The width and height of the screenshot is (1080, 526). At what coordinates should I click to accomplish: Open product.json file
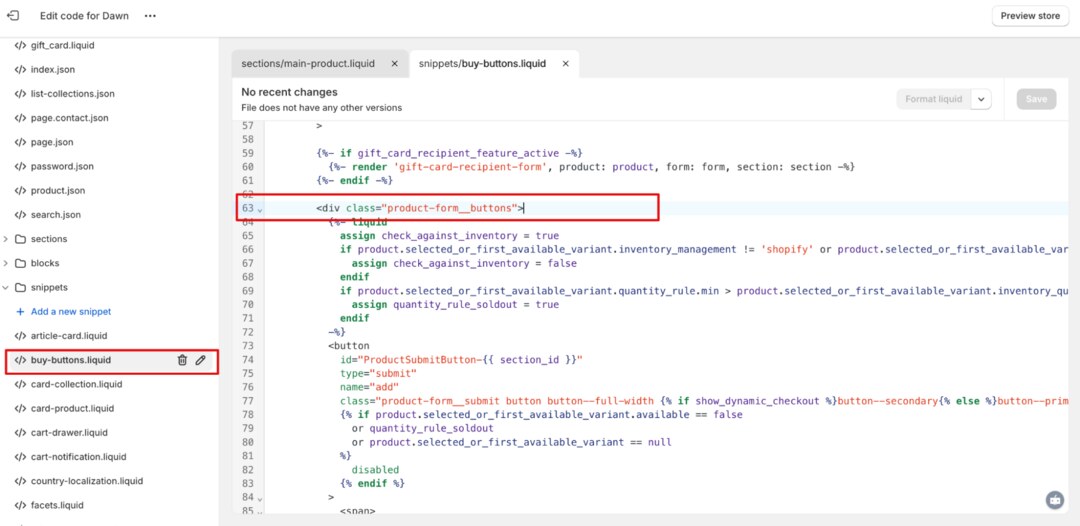tap(58, 190)
